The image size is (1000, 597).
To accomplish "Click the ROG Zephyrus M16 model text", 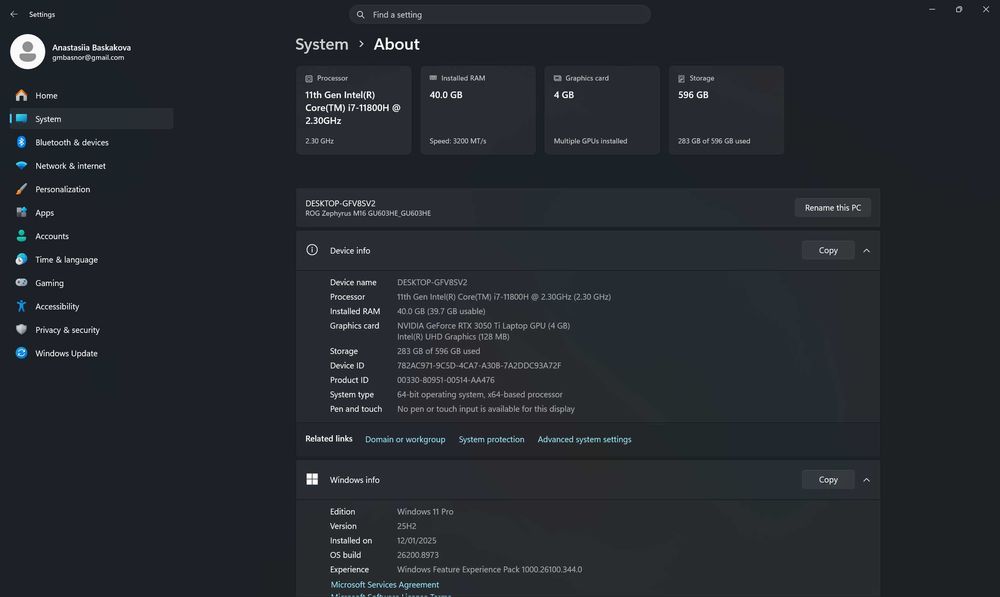I will 368,213.
